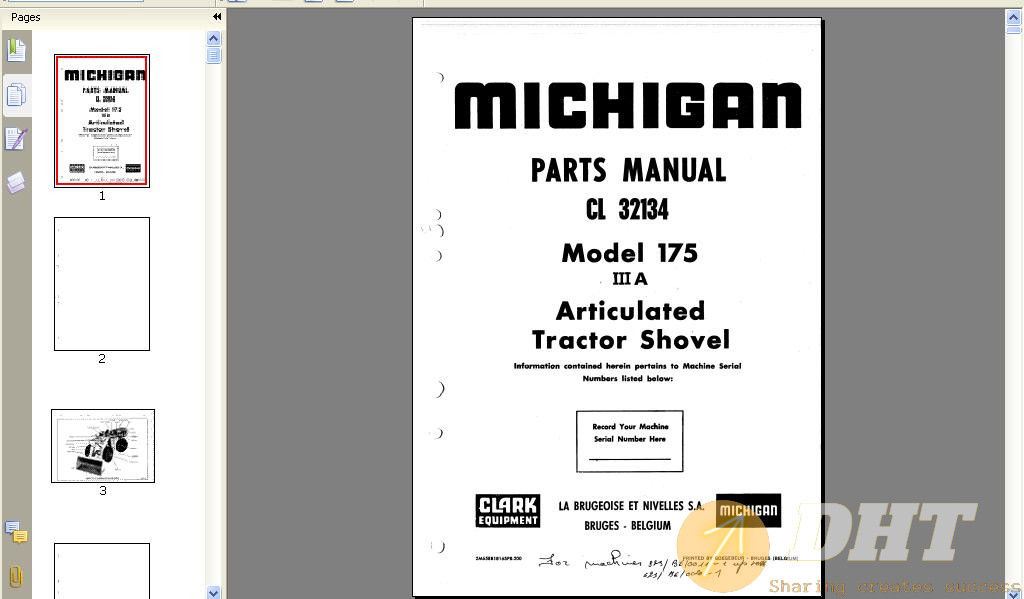Viewport: 1024px width, 599px height.
Task: Open the Bookmarks panel icon
Action: coord(16,50)
